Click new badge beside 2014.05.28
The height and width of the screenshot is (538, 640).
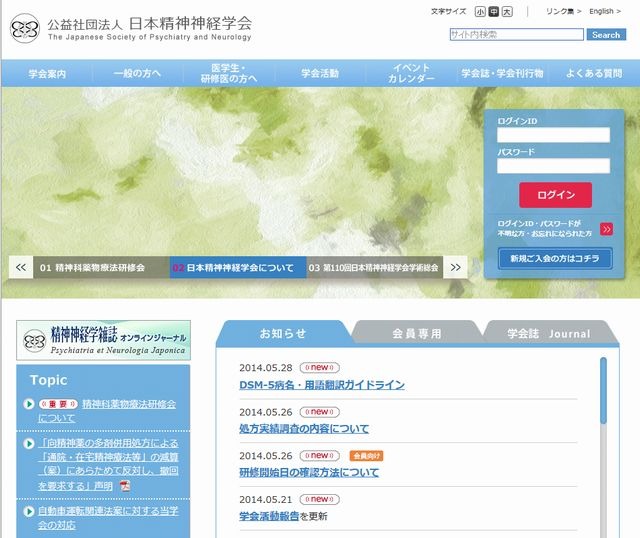[320, 367]
